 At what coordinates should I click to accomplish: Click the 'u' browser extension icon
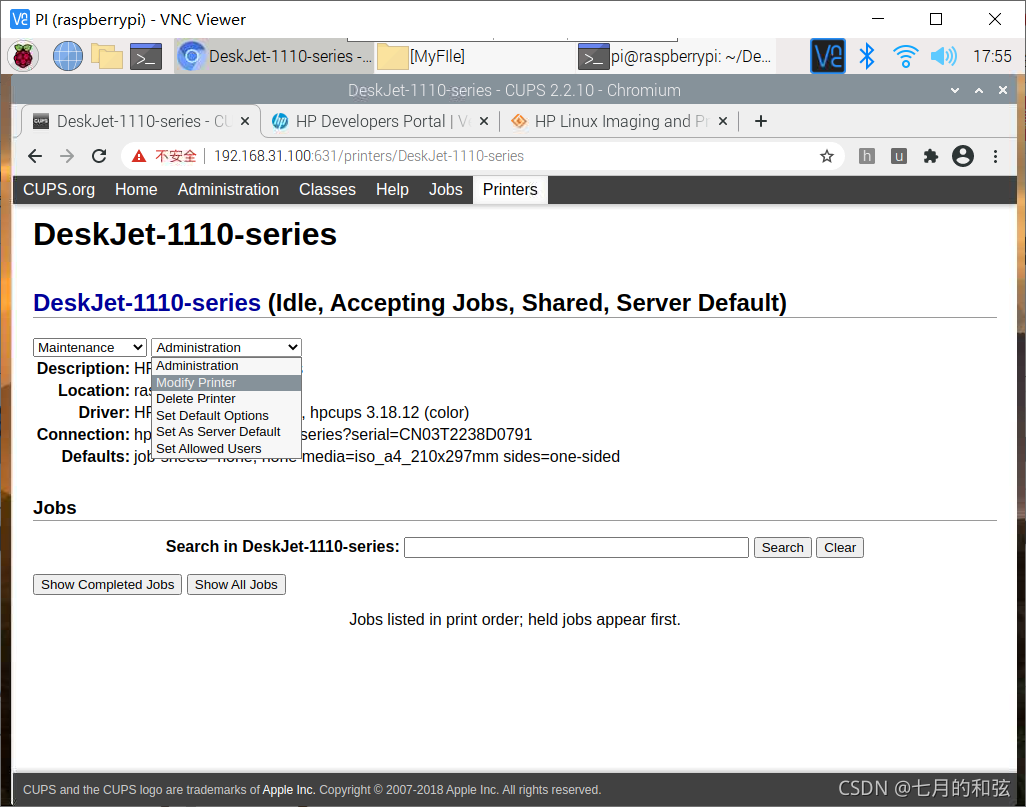(899, 156)
